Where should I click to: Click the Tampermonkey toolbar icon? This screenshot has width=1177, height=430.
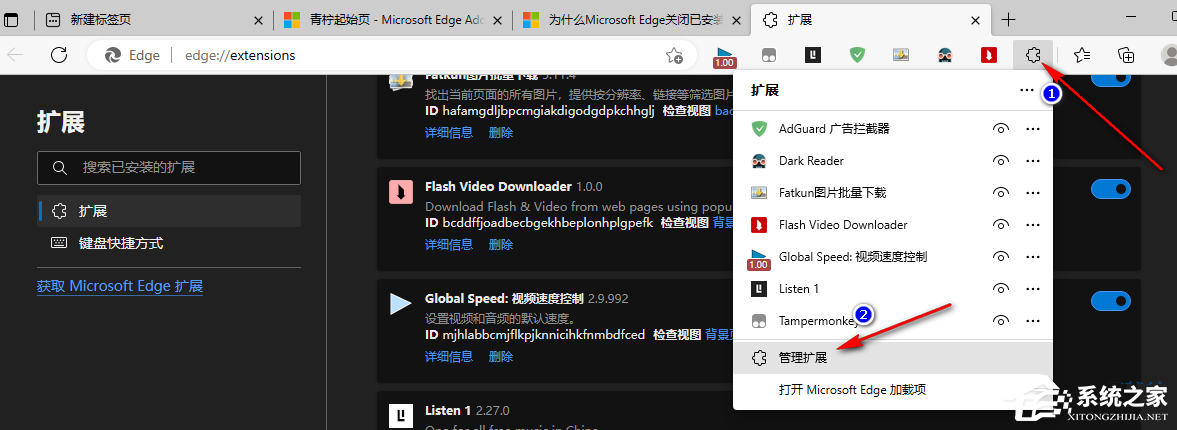pos(769,55)
